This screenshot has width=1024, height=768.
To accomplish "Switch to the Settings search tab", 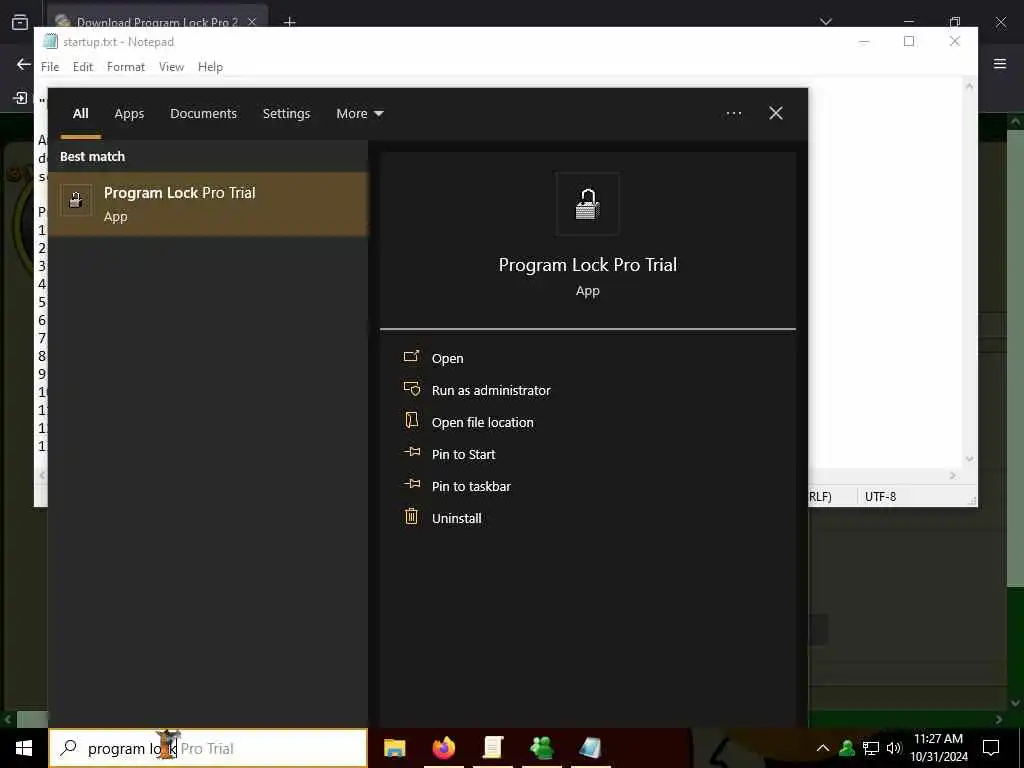I will (x=286, y=114).
